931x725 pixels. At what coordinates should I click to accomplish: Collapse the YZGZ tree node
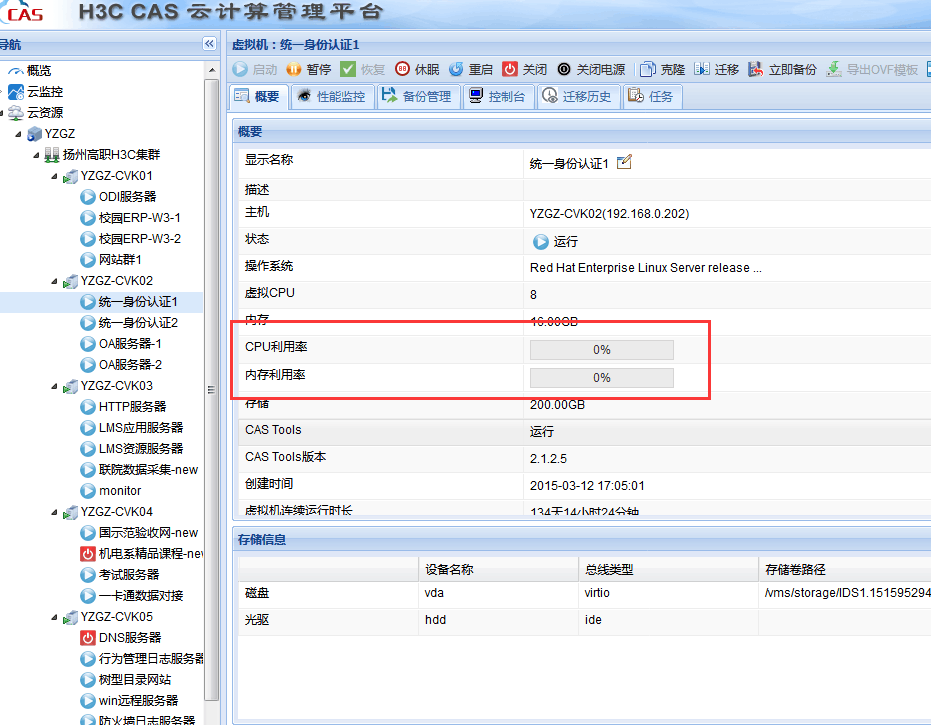click(x=18, y=134)
